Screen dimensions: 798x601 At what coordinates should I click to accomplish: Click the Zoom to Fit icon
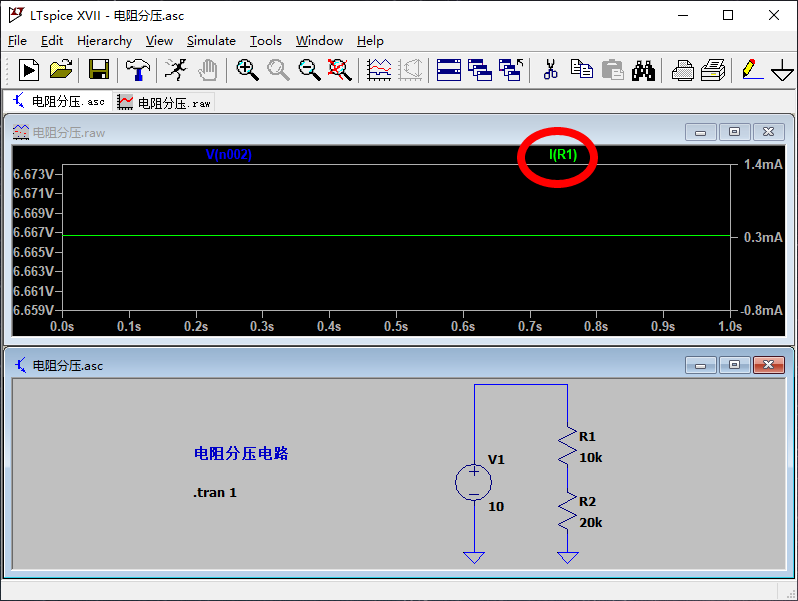(340, 69)
